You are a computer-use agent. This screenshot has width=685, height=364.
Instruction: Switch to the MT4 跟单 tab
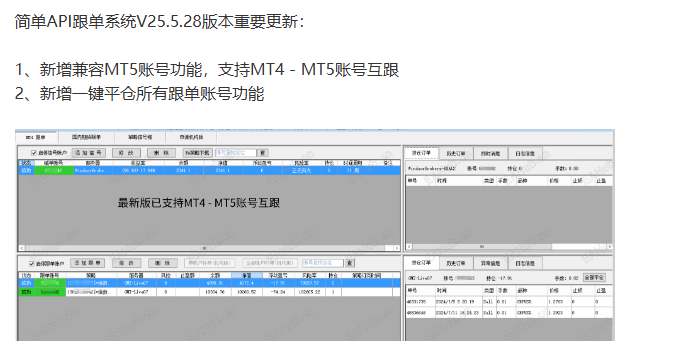(36, 137)
